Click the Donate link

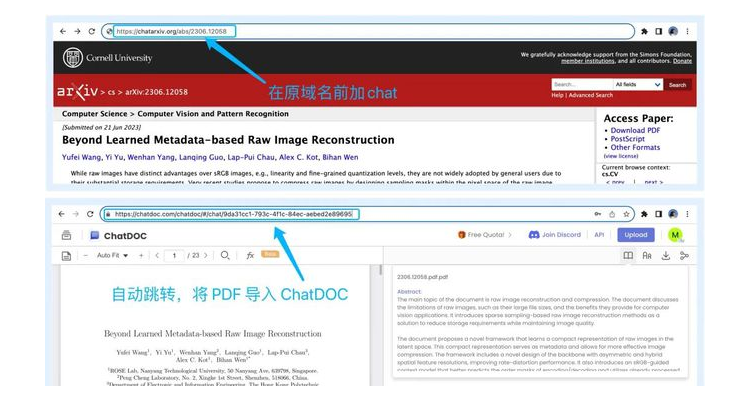pos(683,61)
